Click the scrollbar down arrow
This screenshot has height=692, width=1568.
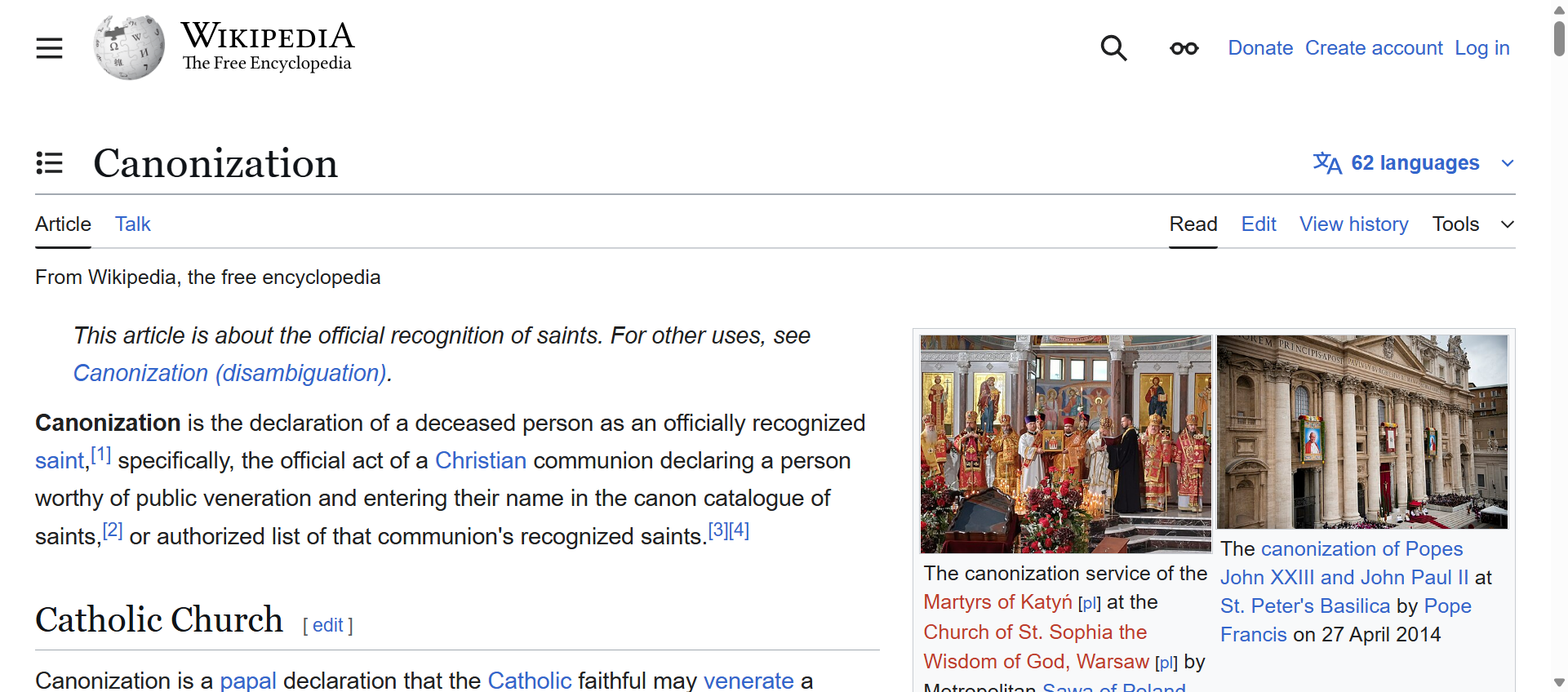(x=1559, y=683)
